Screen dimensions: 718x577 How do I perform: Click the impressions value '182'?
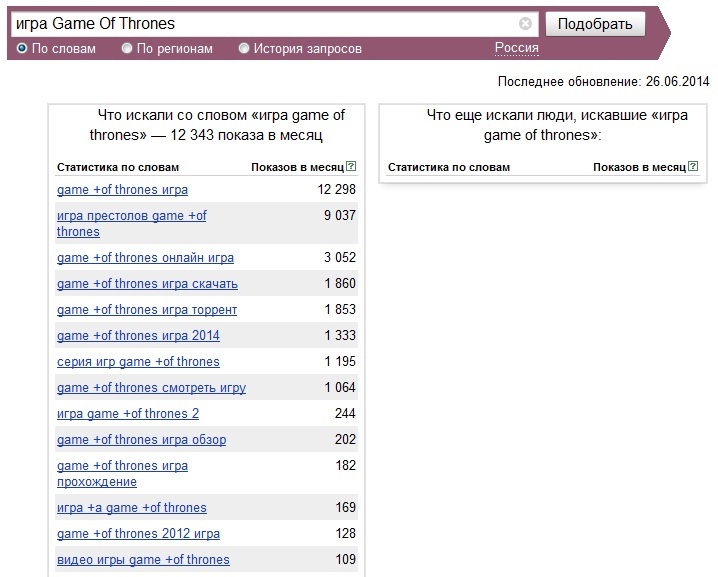[x=345, y=466]
